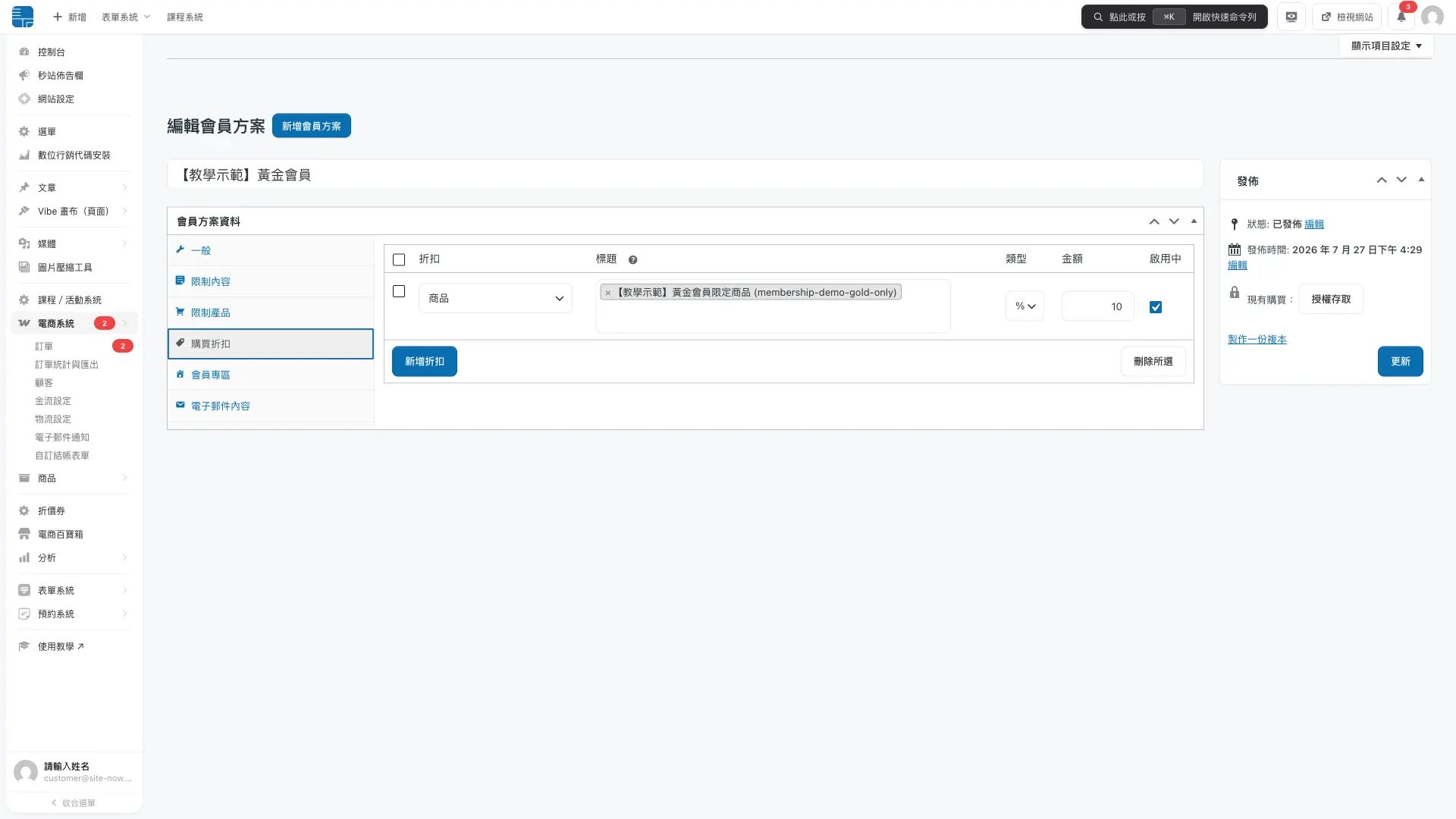Viewport: 1456px width, 819px height.
Task: Click 檢視網站 in top bar
Action: tap(1347, 17)
